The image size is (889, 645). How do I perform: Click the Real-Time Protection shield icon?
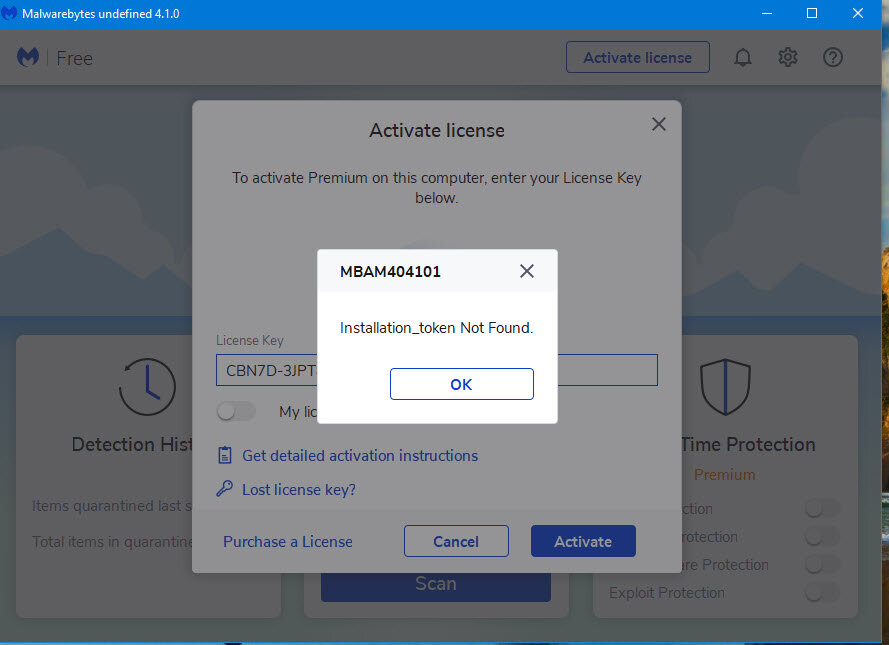[x=725, y=387]
